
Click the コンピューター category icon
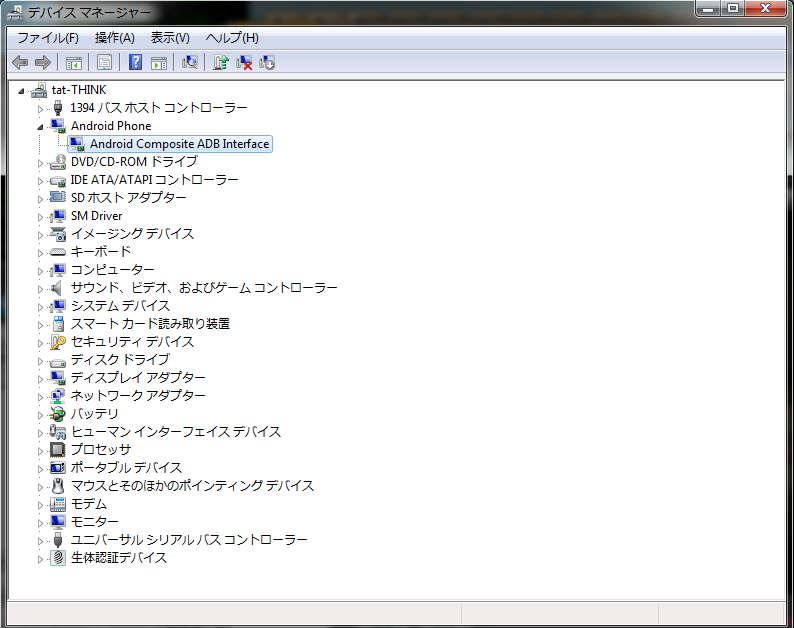[58, 270]
